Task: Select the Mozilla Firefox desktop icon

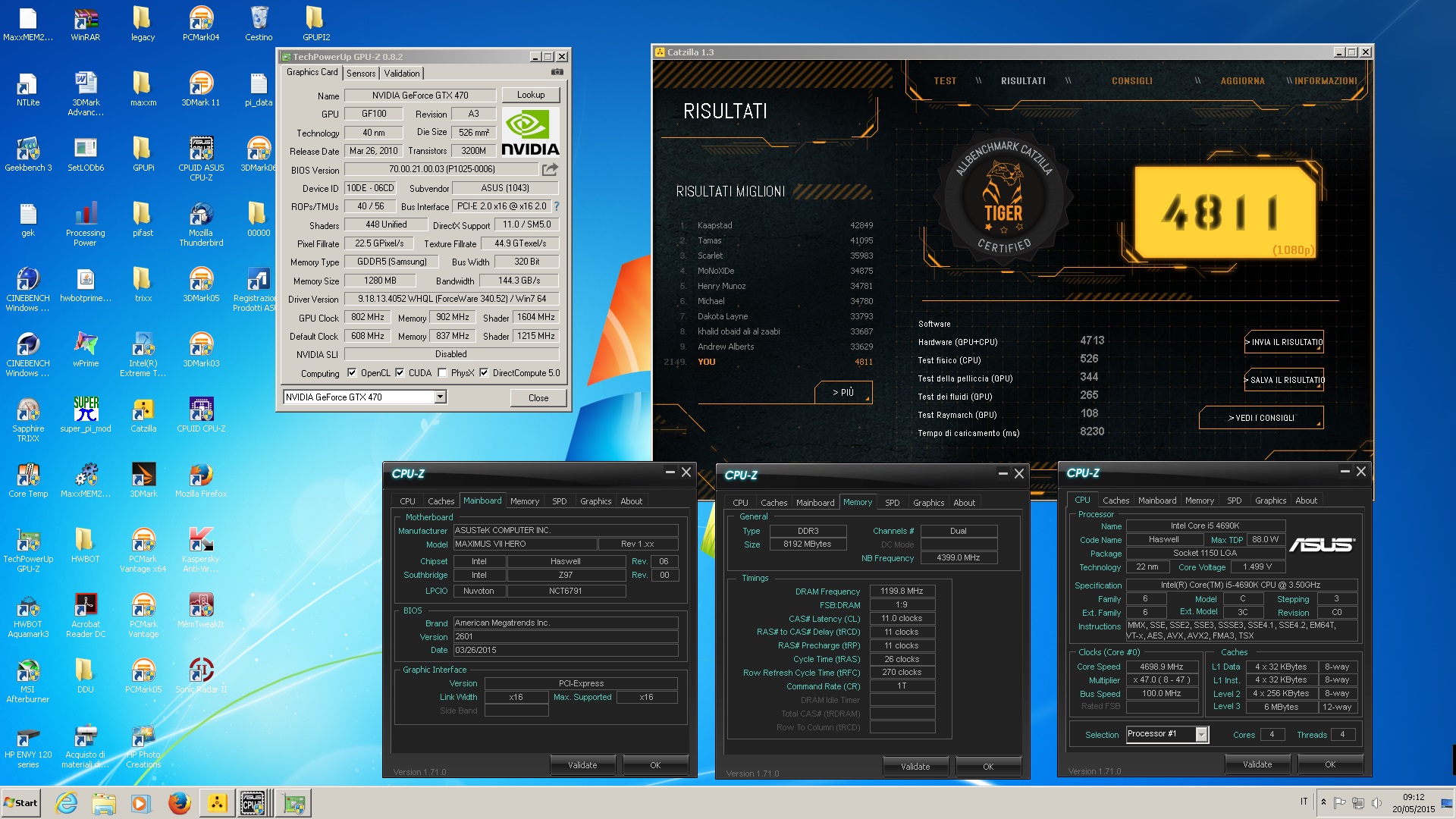Action: tap(201, 480)
